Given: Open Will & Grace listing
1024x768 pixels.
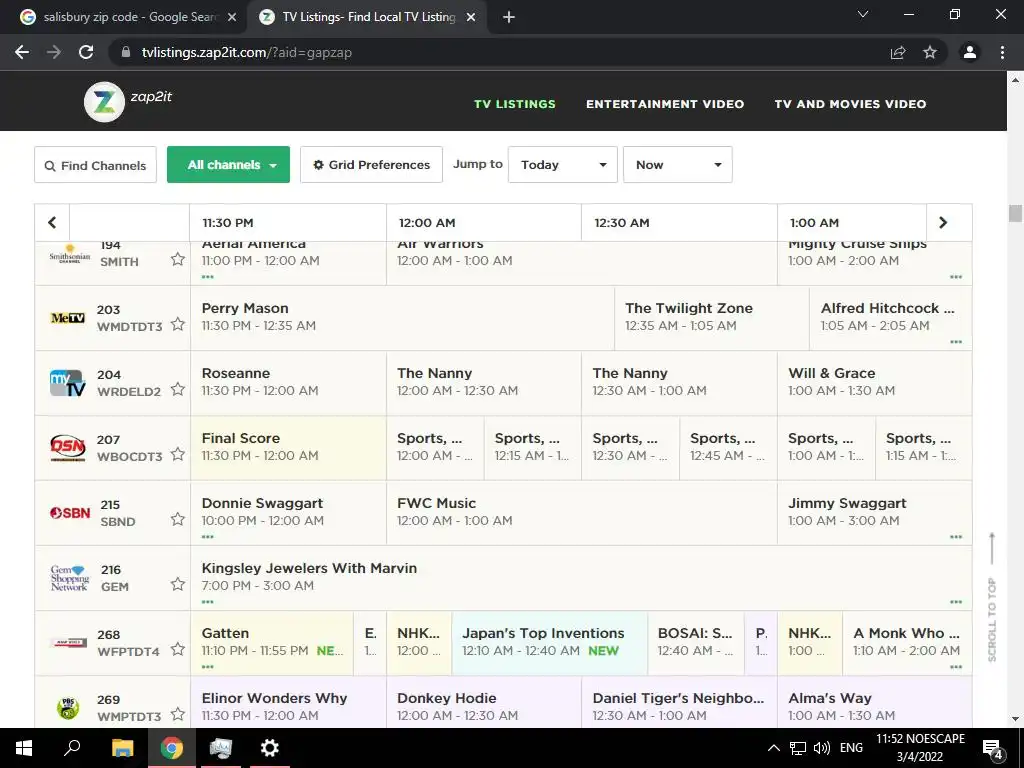Looking at the screenshot, I should point(874,382).
